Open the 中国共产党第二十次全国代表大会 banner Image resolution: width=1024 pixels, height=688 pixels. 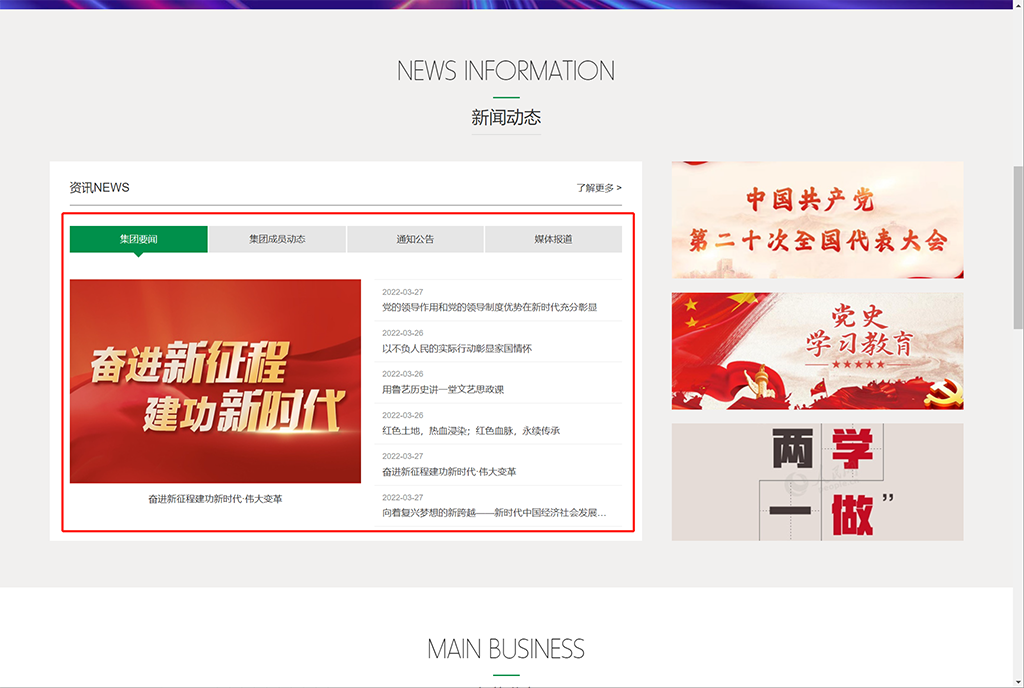[817, 220]
